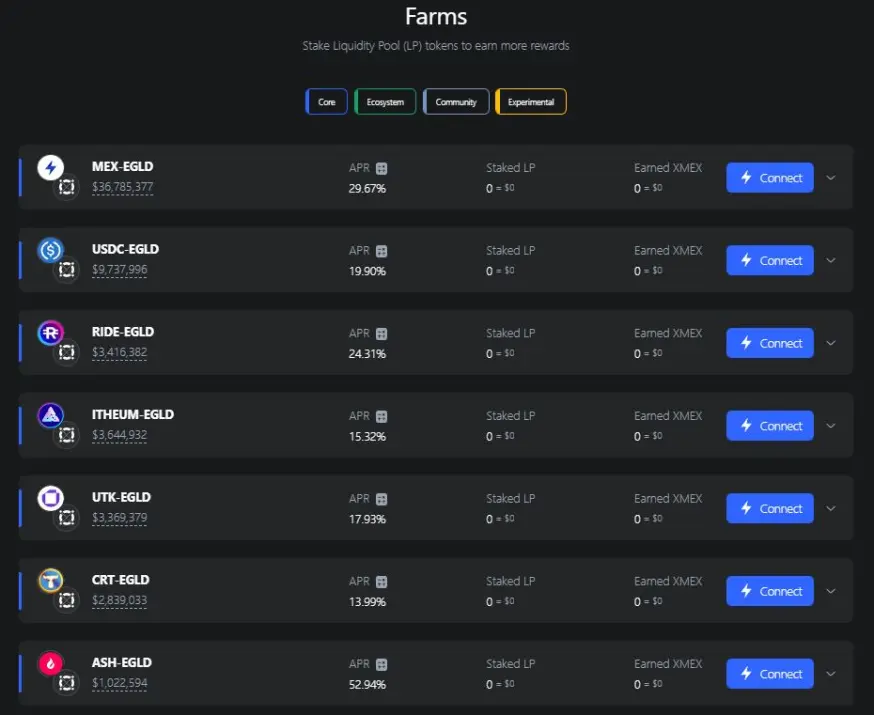Screen dimensions: 874x715
Task: Toggle the Experimental farms filter
Action: tap(531, 102)
